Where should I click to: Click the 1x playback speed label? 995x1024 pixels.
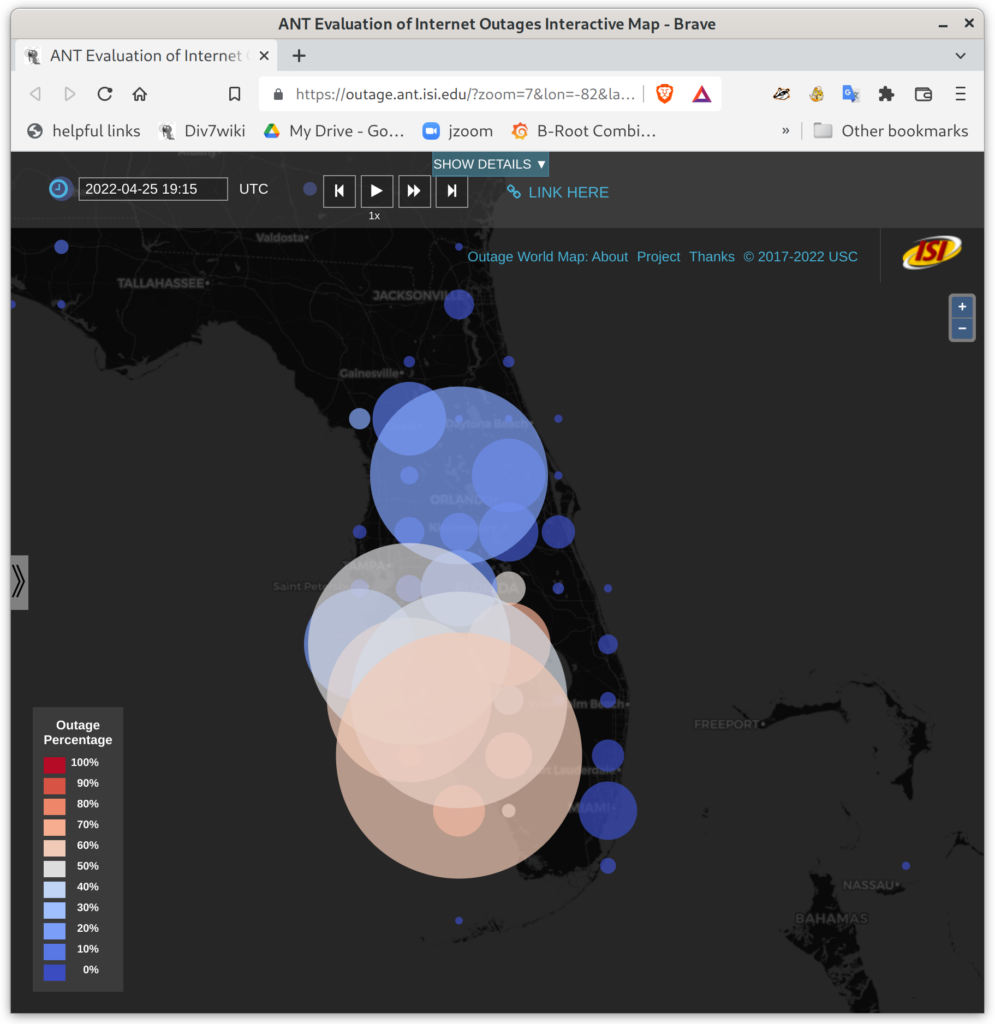point(374,216)
